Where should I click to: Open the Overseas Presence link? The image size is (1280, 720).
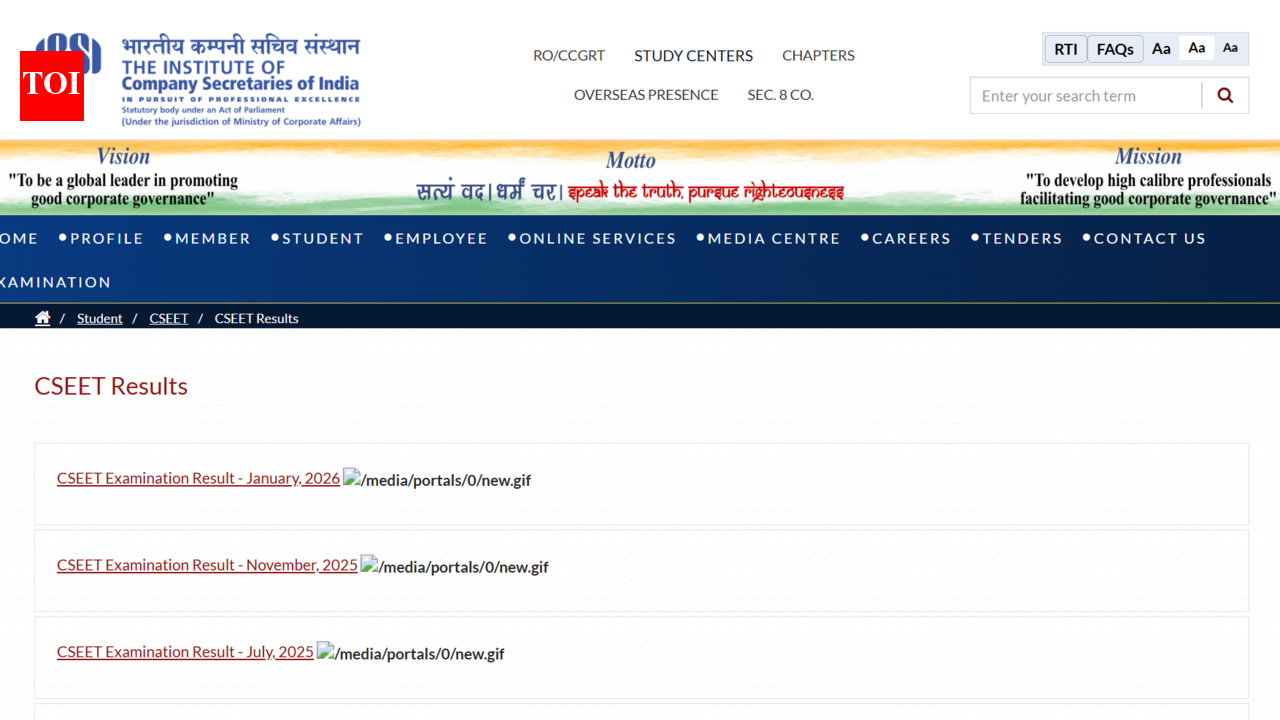click(646, 95)
